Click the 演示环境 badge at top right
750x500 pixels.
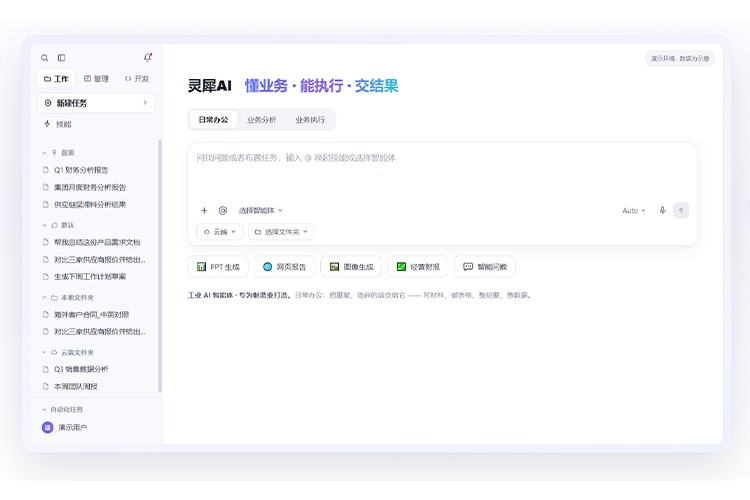(x=680, y=58)
